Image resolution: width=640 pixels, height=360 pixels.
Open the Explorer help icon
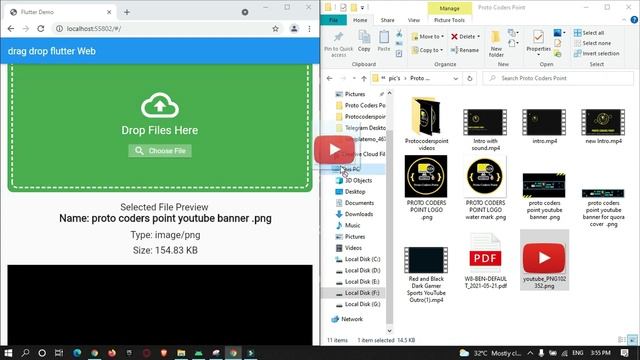pos(634,20)
